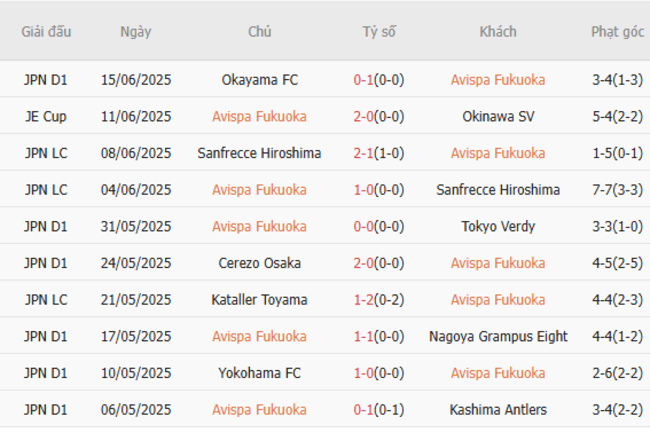Click the JE Cup league label
Screen dimensions: 650x433
[x=46, y=117]
